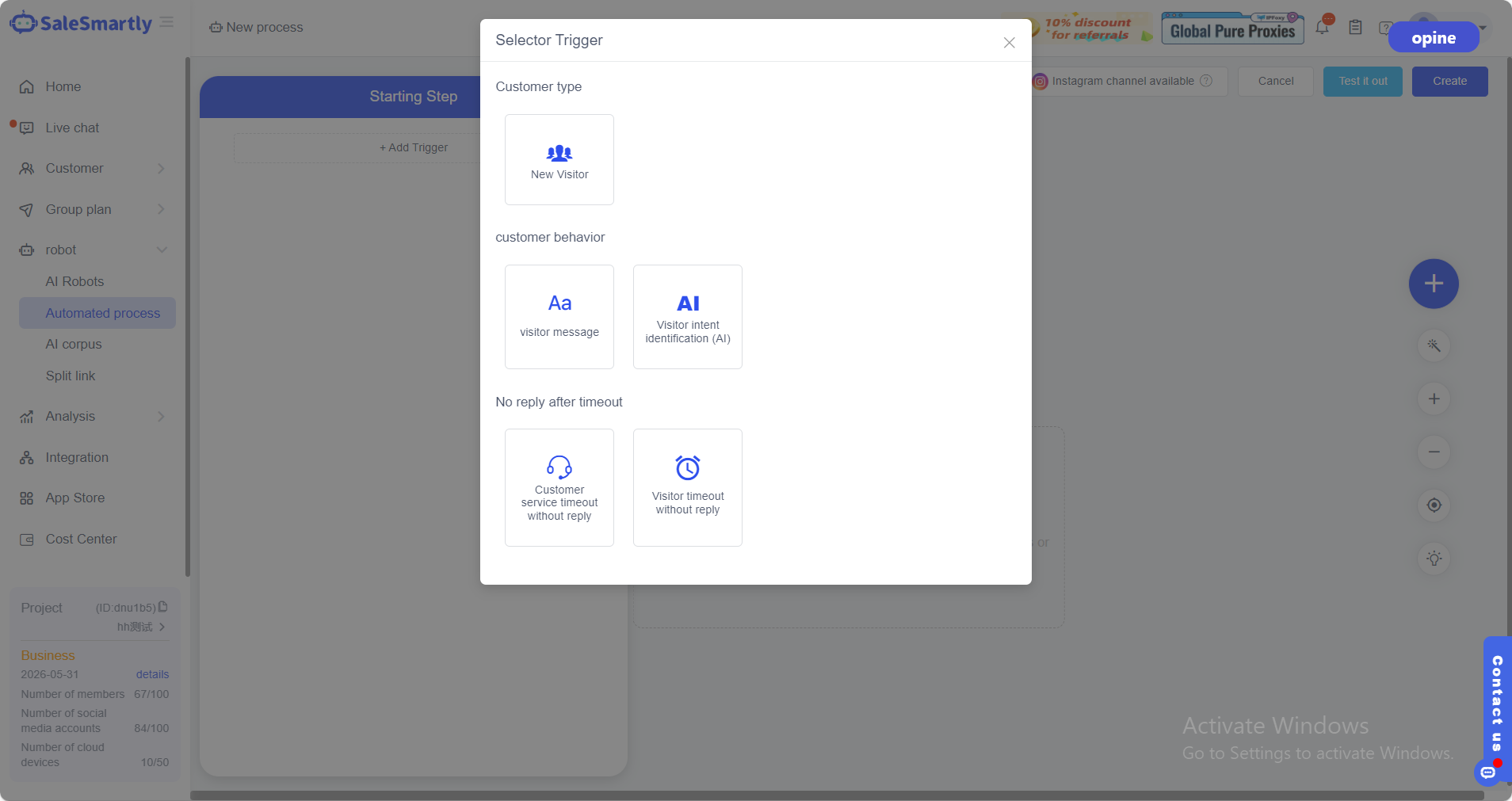
Task: Zoom out with the minus canvas button
Action: click(x=1434, y=452)
